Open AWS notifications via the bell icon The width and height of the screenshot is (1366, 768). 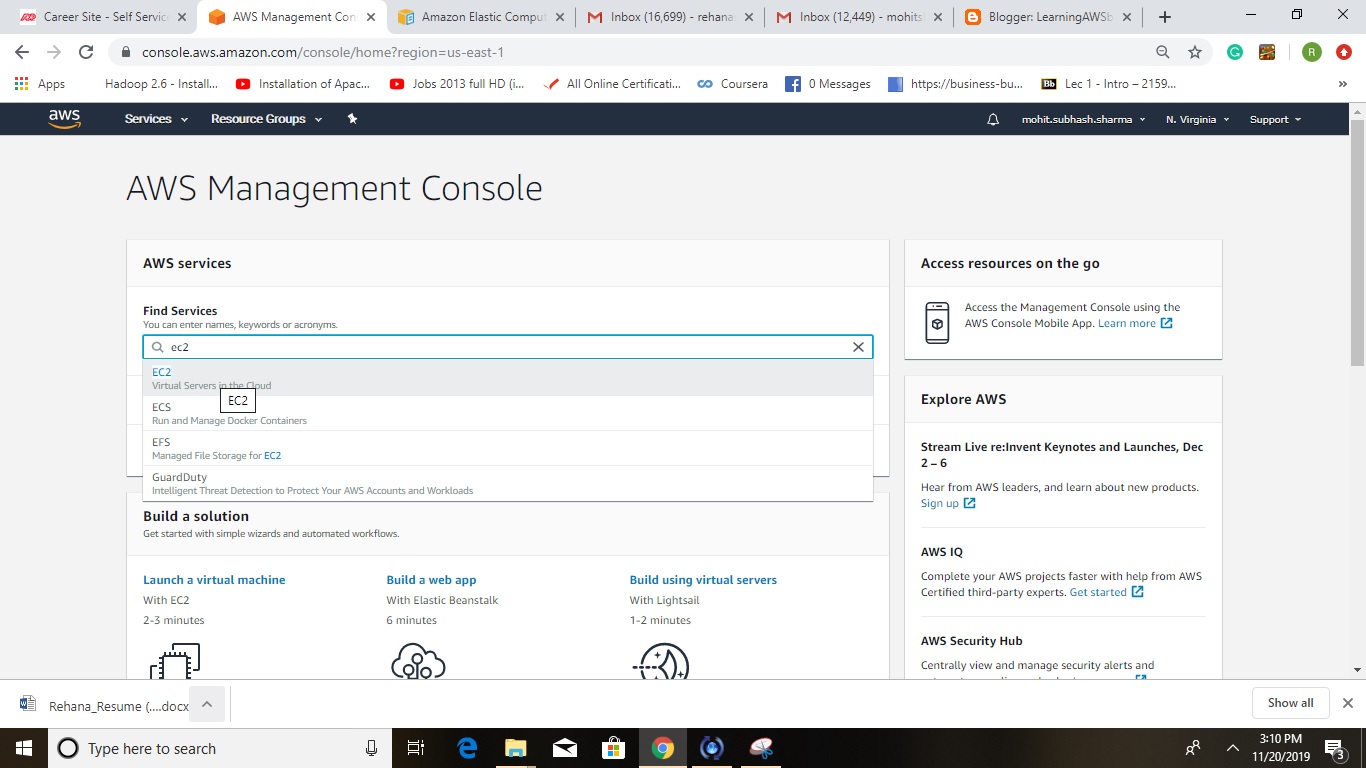pyautogui.click(x=991, y=119)
